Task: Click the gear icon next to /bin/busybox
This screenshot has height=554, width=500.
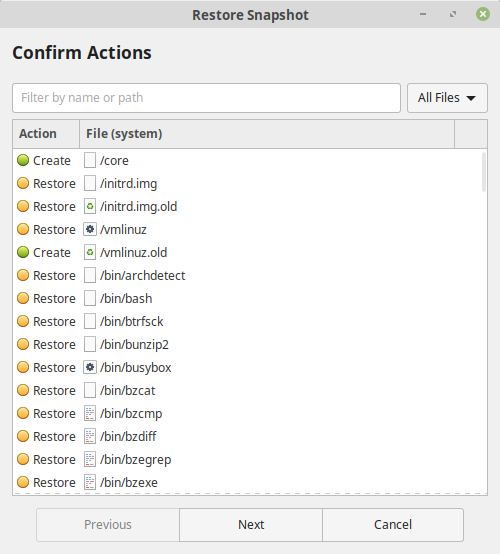Action: (90, 367)
